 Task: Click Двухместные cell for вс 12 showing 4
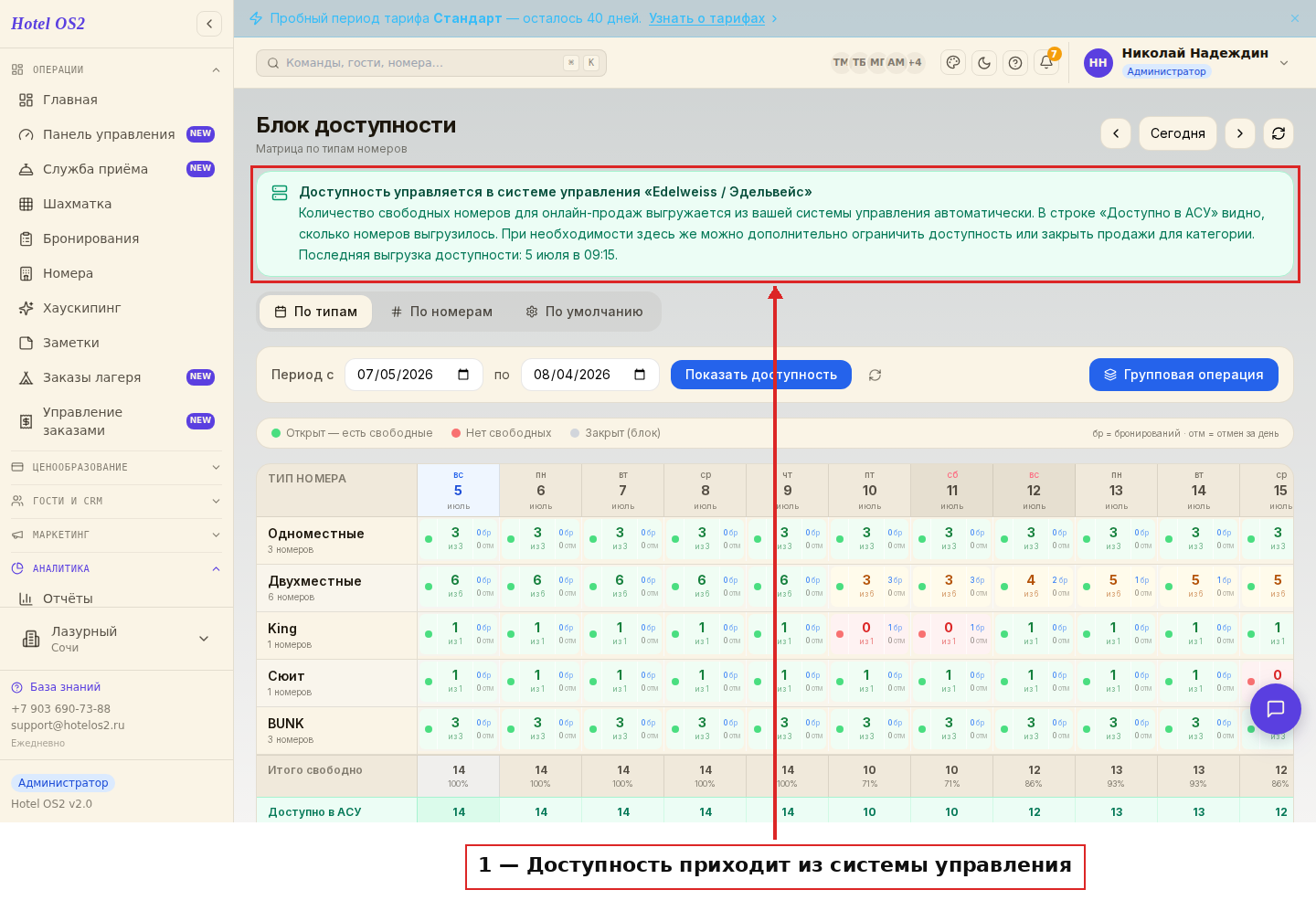click(1035, 588)
